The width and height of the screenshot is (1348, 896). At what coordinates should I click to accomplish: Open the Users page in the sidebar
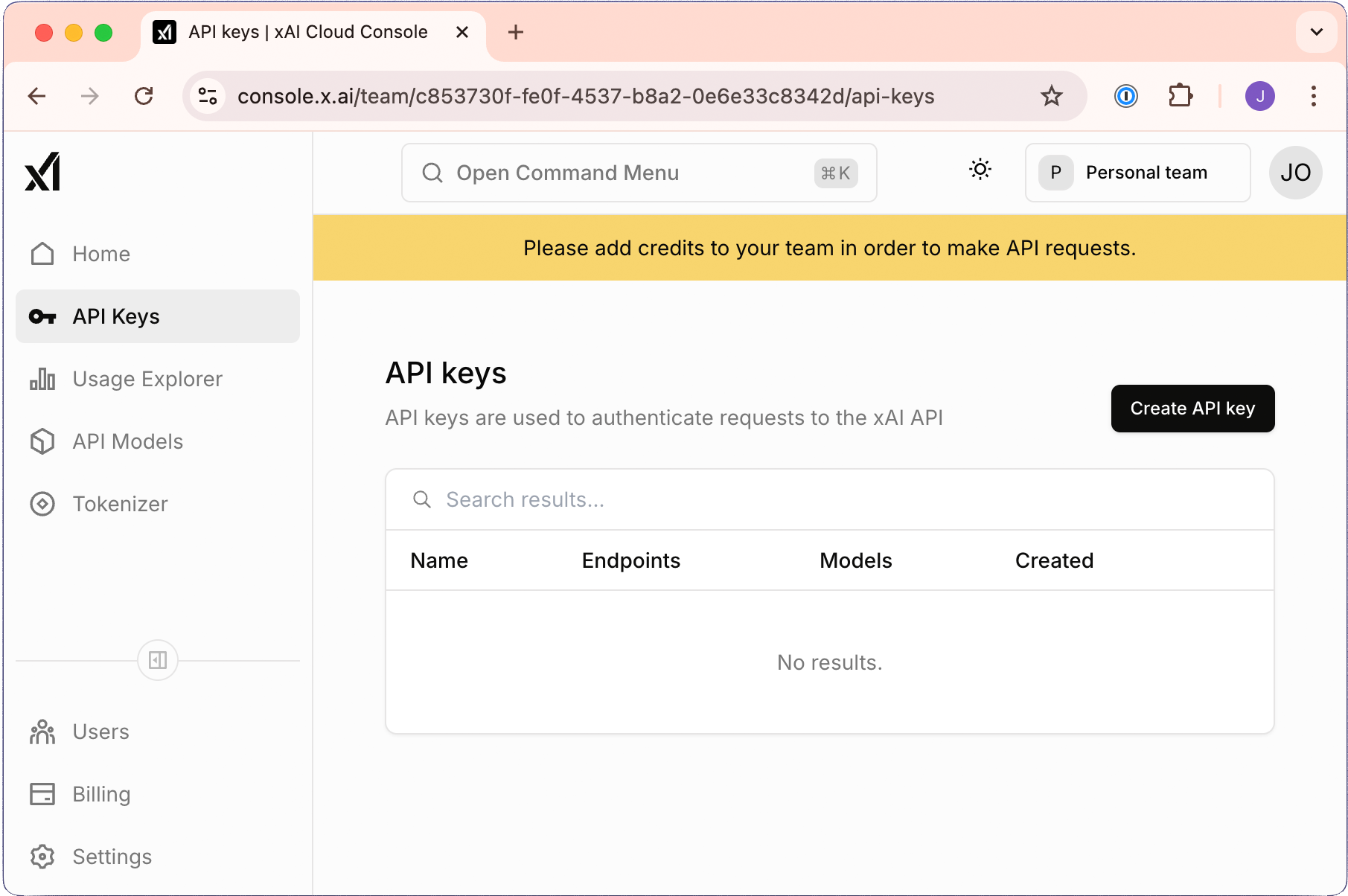coord(157,732)
